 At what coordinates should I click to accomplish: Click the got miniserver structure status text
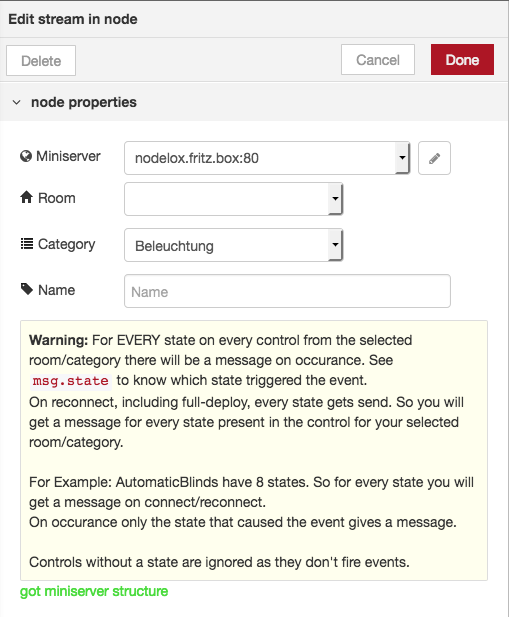coord(94,591)
